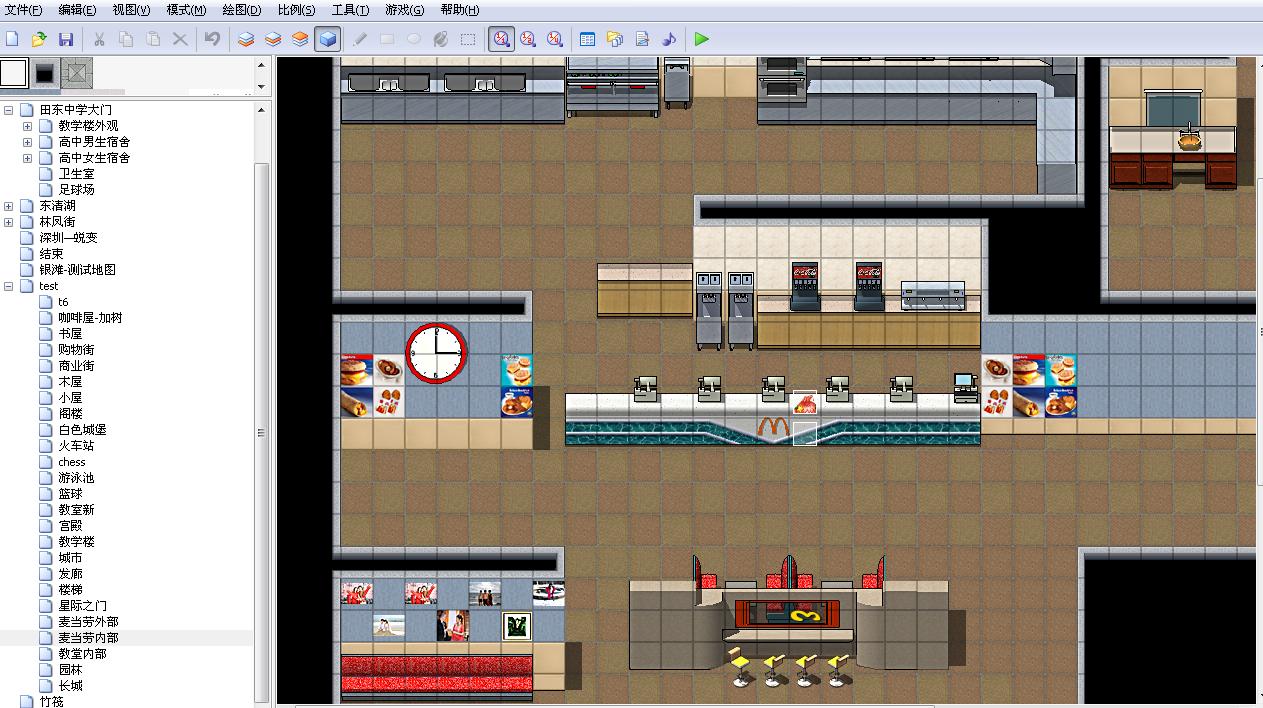Switch to Layer 2 editing mode
Screen dimensions: 1263x708
point(273,39)
